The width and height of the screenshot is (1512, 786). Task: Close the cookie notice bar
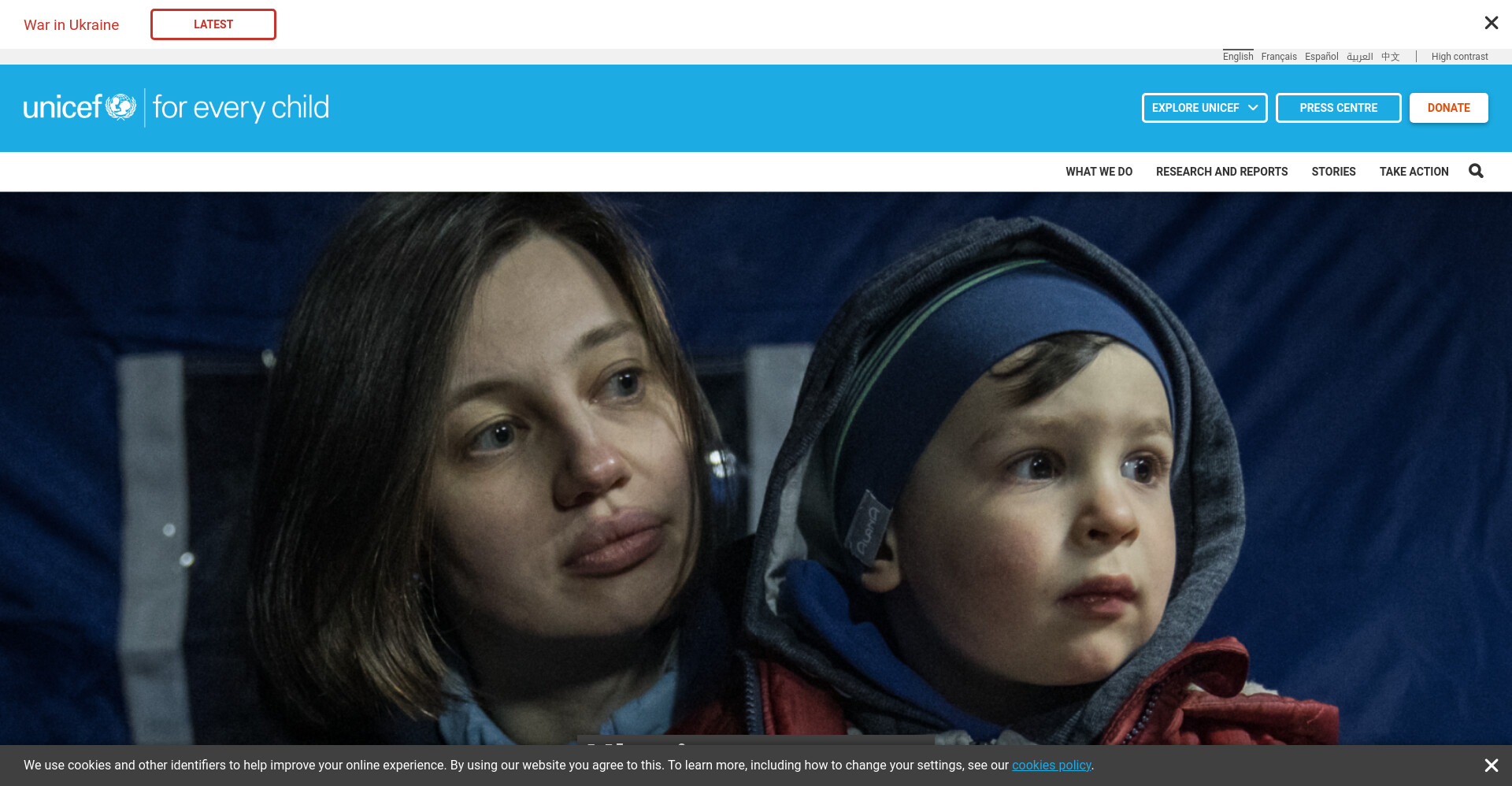click(x=1491, y=766)
